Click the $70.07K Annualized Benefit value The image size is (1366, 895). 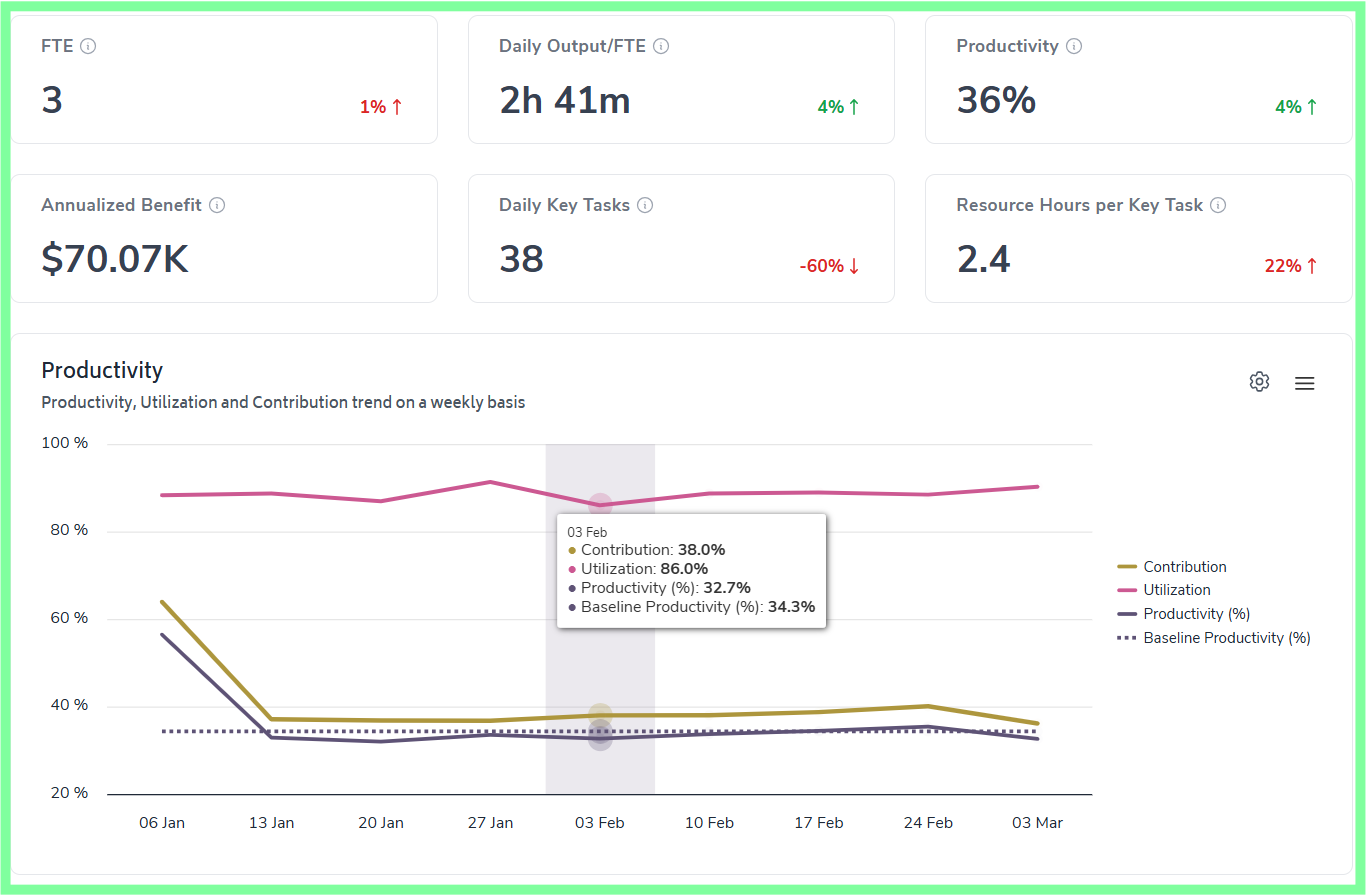click(x=115, y=259)
